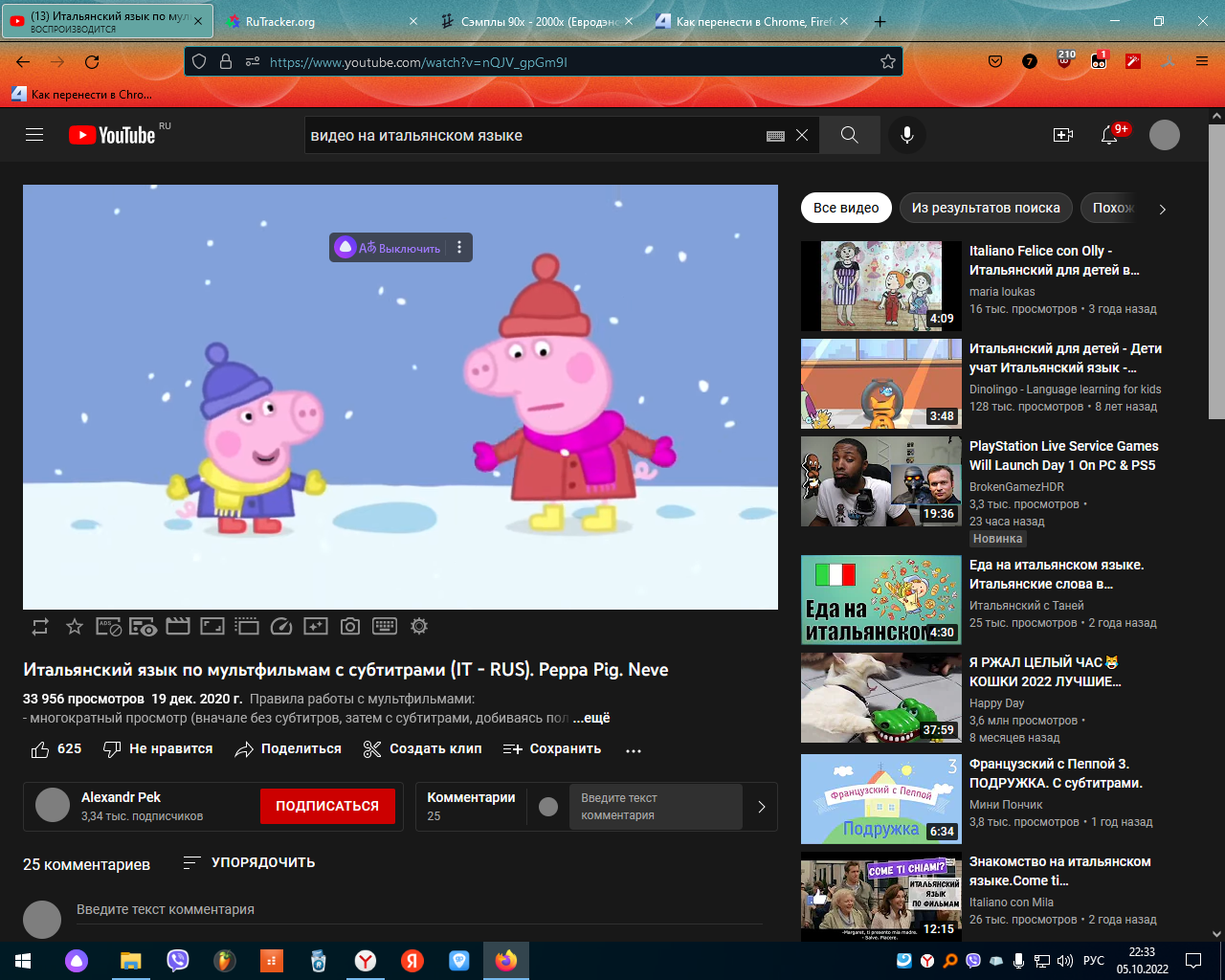Click the resize player frame icon
The image size is (1225, 980).
(x=212, y=627)
